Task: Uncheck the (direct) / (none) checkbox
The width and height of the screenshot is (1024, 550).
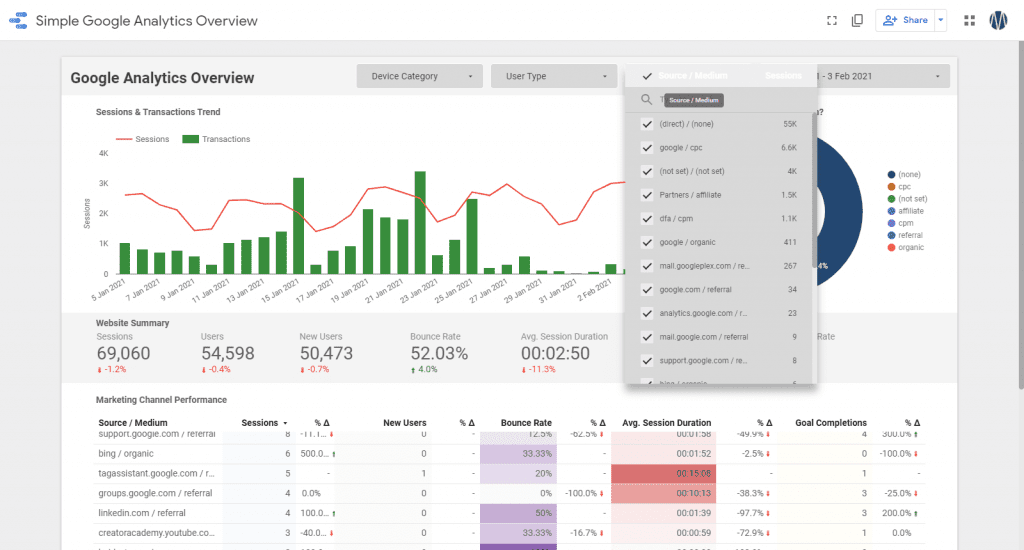Action: tap(647, 124)
